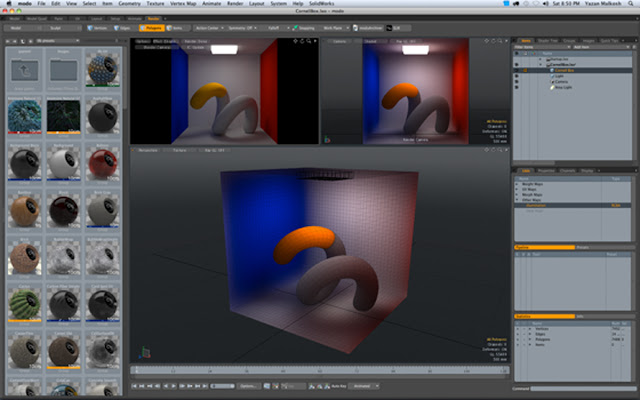Click the pan icon in render preview
The image size is (640, 400).
(x=296, y=41)
